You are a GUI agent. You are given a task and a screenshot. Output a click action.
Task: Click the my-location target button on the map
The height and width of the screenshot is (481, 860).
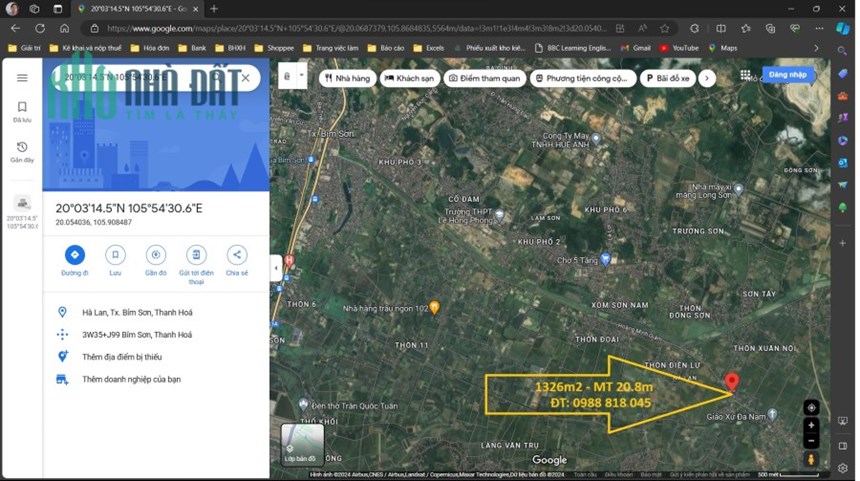[811, 408]
